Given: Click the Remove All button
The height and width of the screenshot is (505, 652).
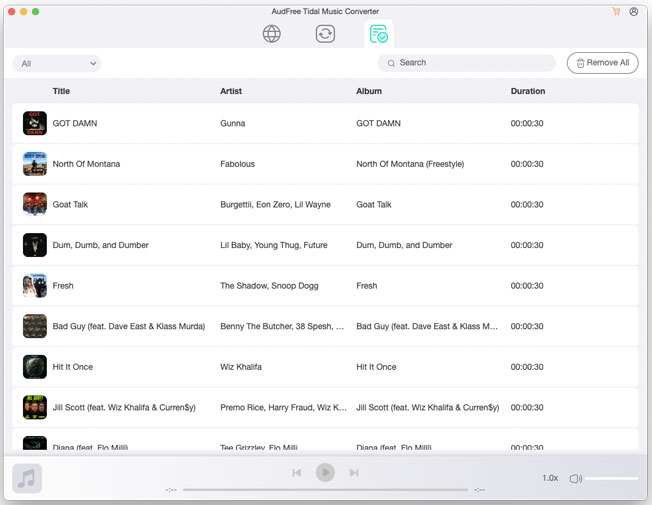Looking at the screenshot, I should point(603,63).
